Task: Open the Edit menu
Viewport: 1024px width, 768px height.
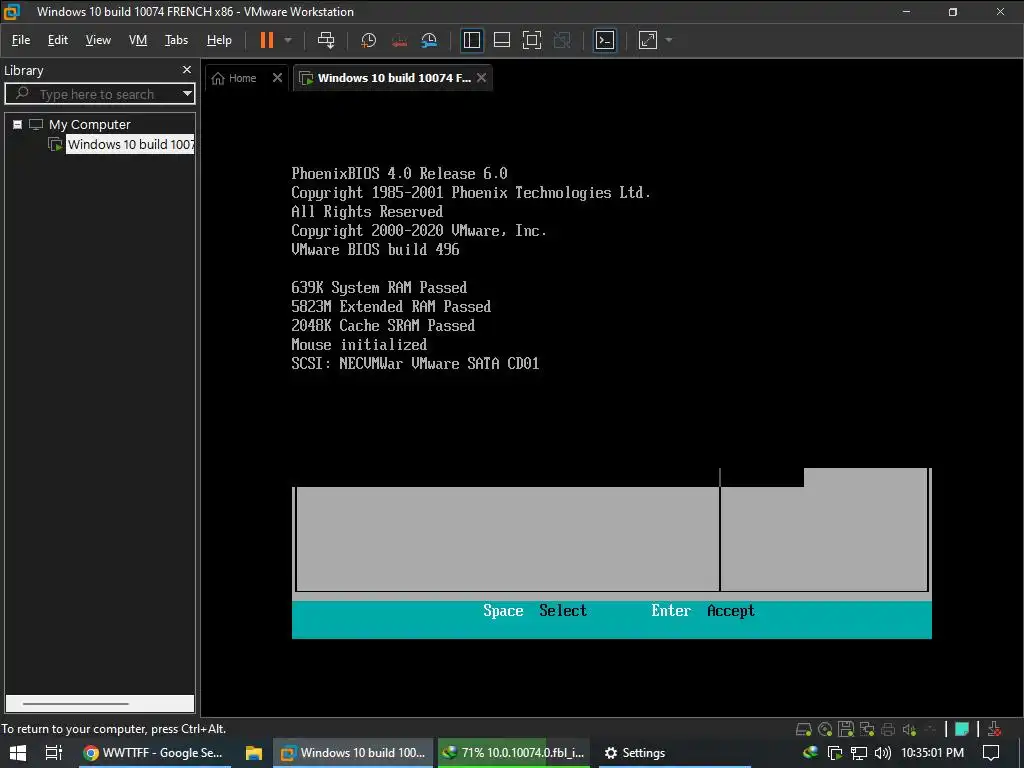Action: pos(57,40)
